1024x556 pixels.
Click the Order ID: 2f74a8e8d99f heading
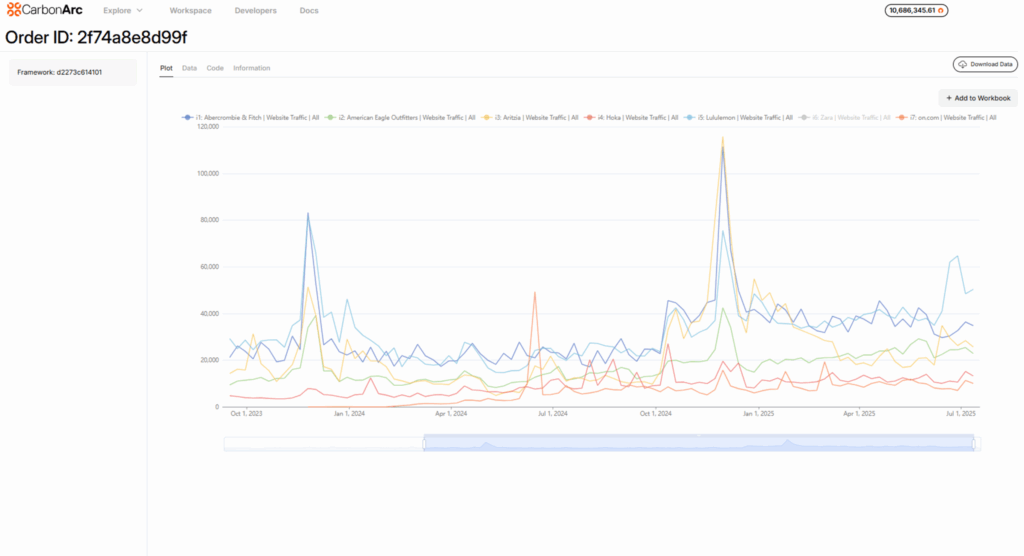coord(96,37)
